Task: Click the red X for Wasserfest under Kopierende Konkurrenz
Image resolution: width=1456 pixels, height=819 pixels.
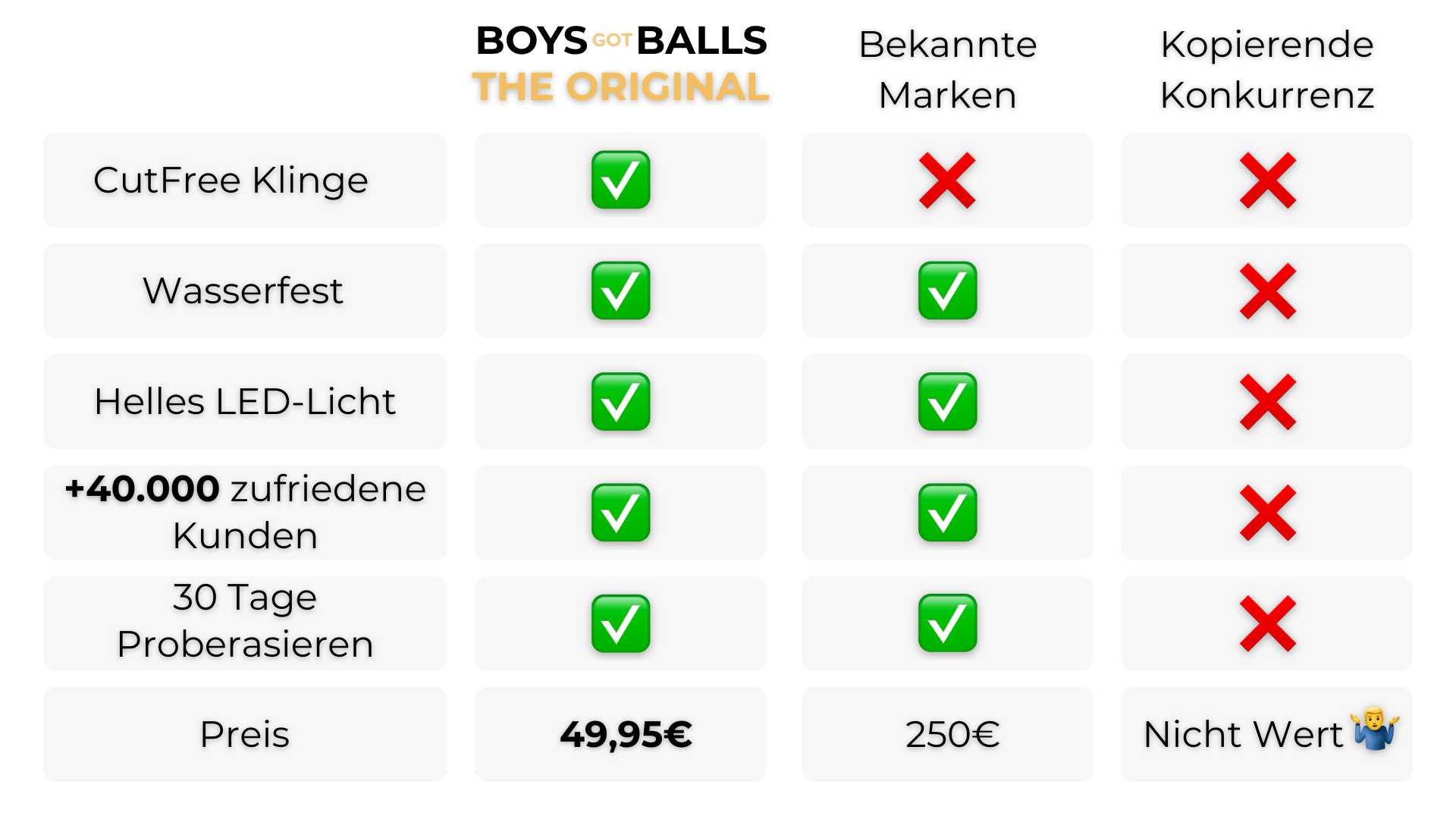Action: point(1267,291)
